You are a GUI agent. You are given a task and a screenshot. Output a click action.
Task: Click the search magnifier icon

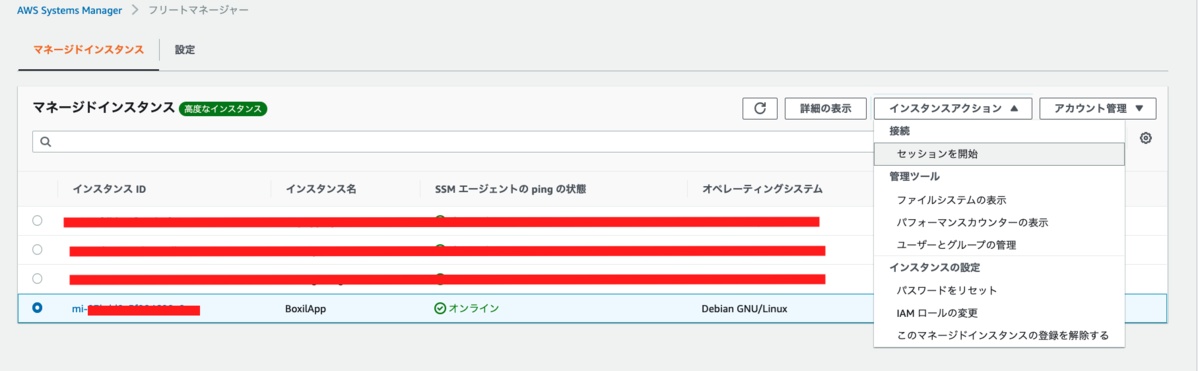tap(46, 142)
